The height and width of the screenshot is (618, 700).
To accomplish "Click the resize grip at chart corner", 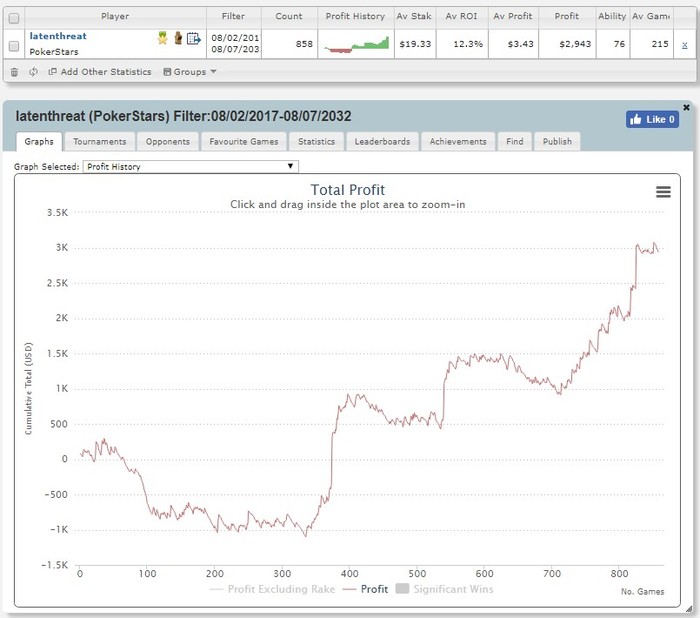I will click(x=689, y=608).
